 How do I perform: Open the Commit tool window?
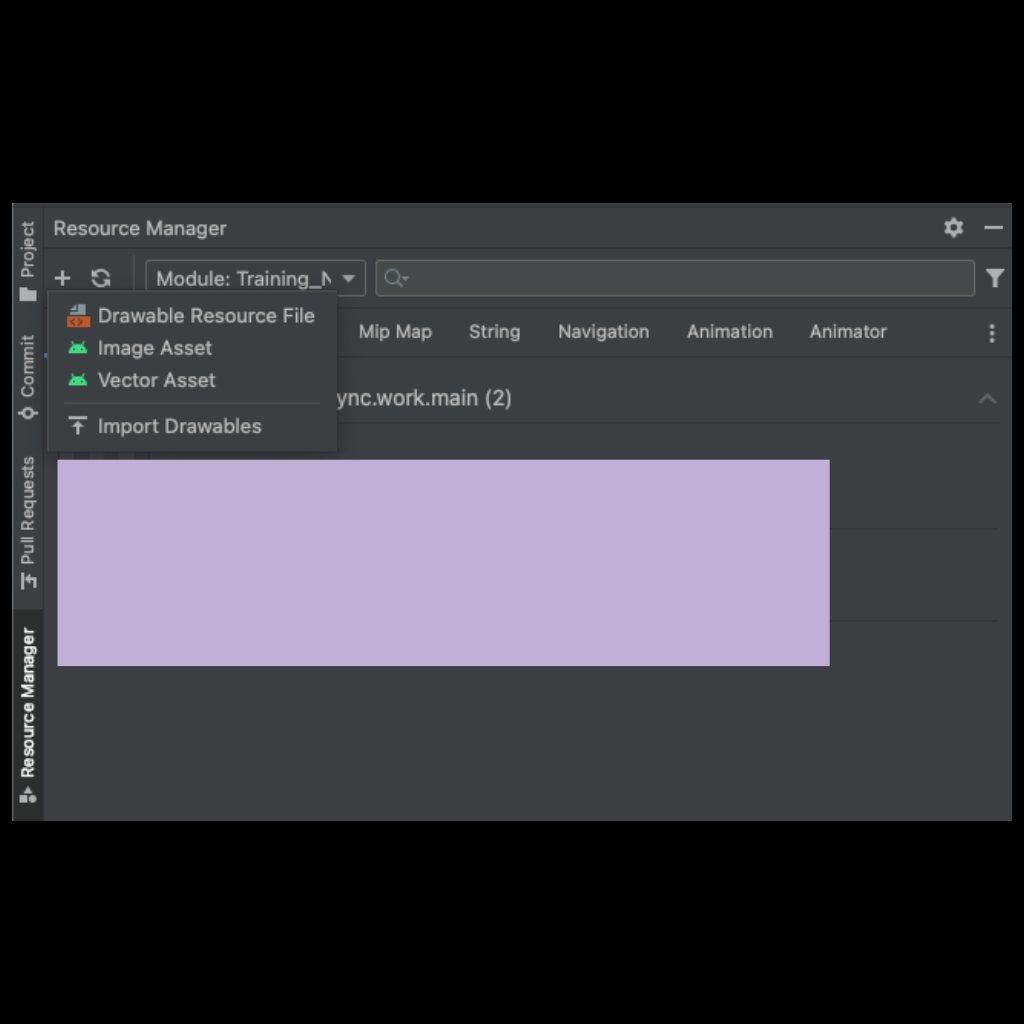tap(27, 377)
